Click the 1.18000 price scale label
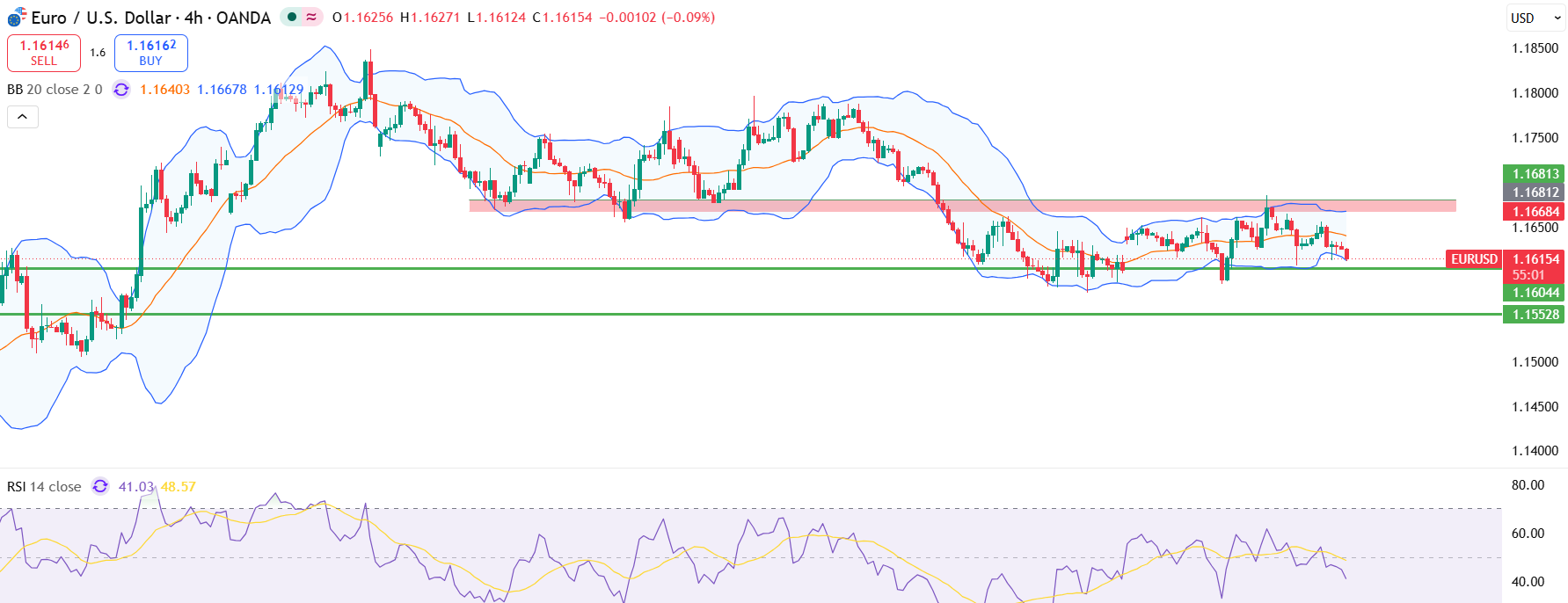This screenshot has height=603, width=1568. pyautogui.click(x=1535, y=93)
